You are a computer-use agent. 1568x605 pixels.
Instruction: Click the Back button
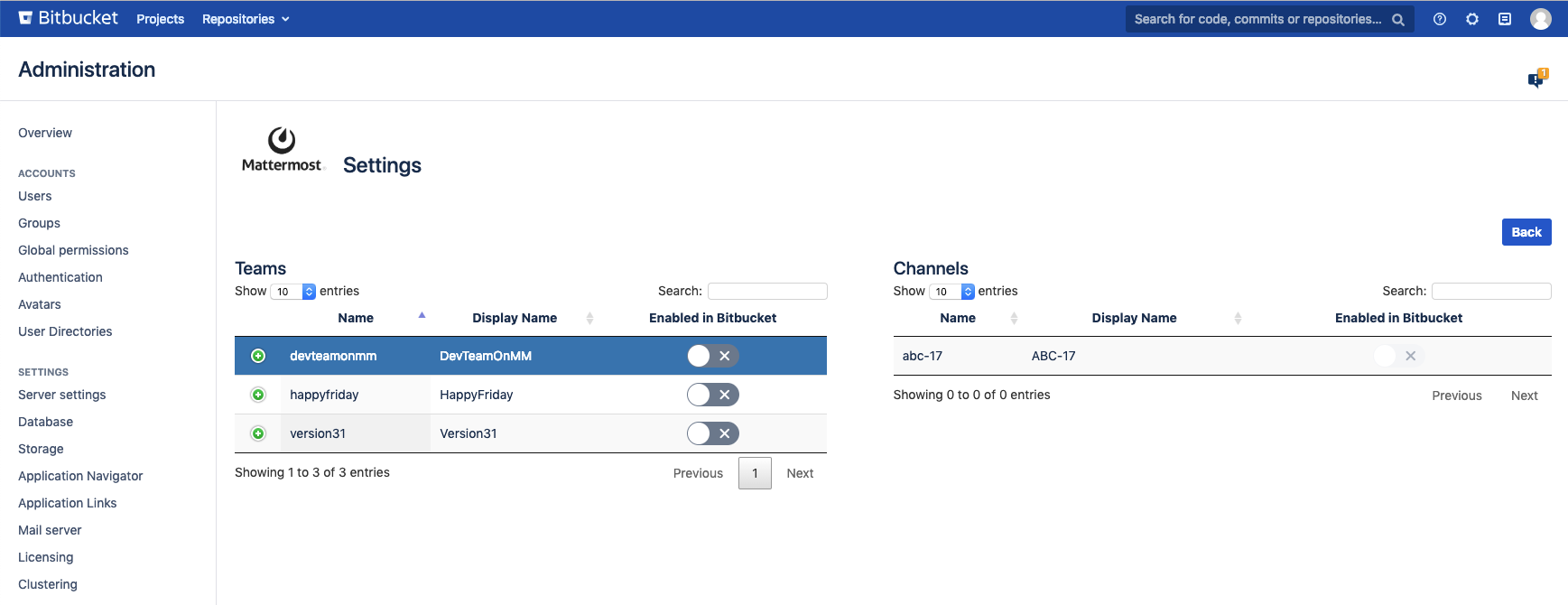point(1526,232)
